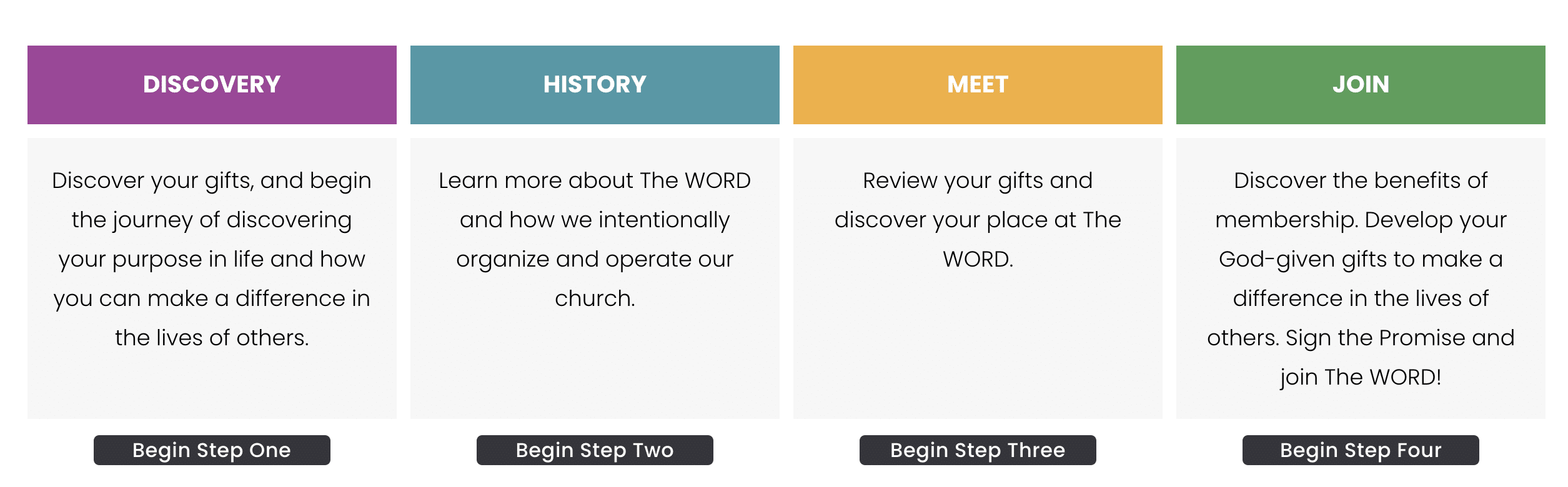Viewport: 1568px width, 487px height.
Task: Click the Begin Step Four button
Action: pos(1361,450)
